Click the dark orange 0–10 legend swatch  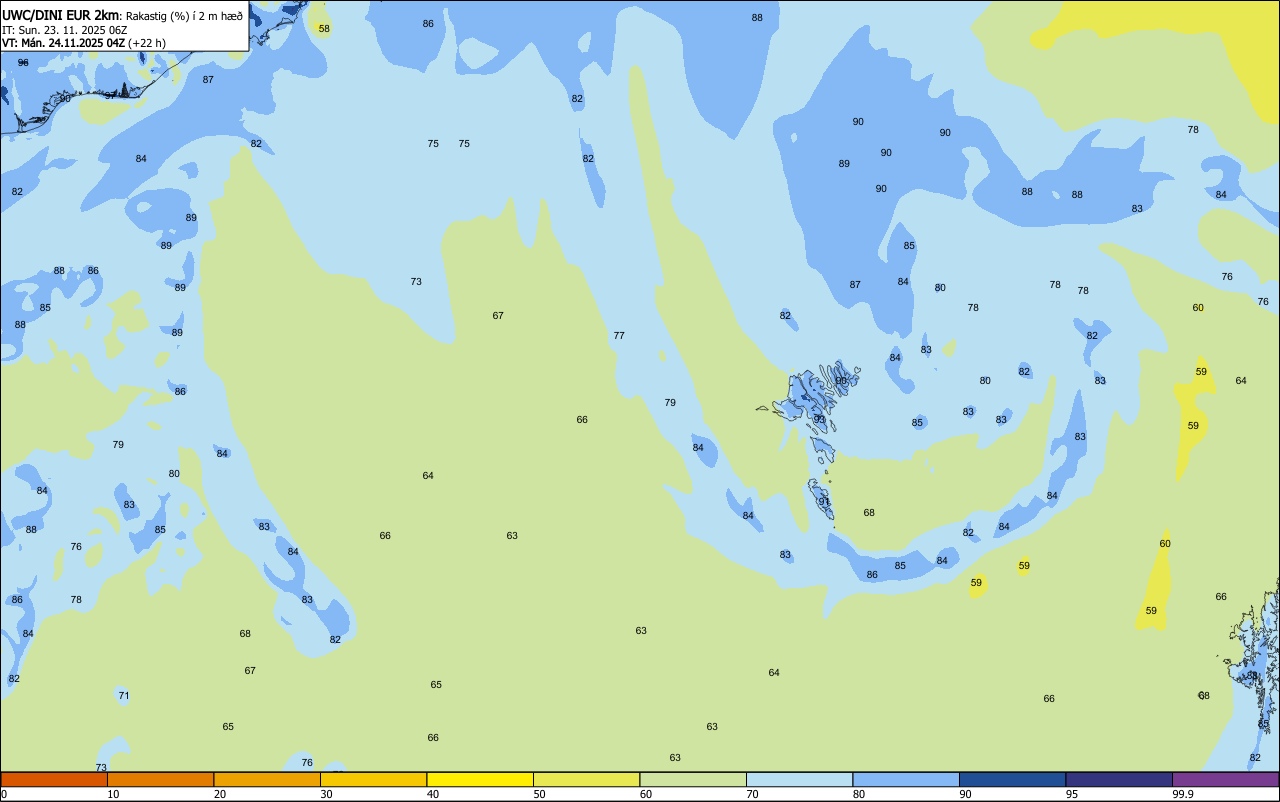54,779
